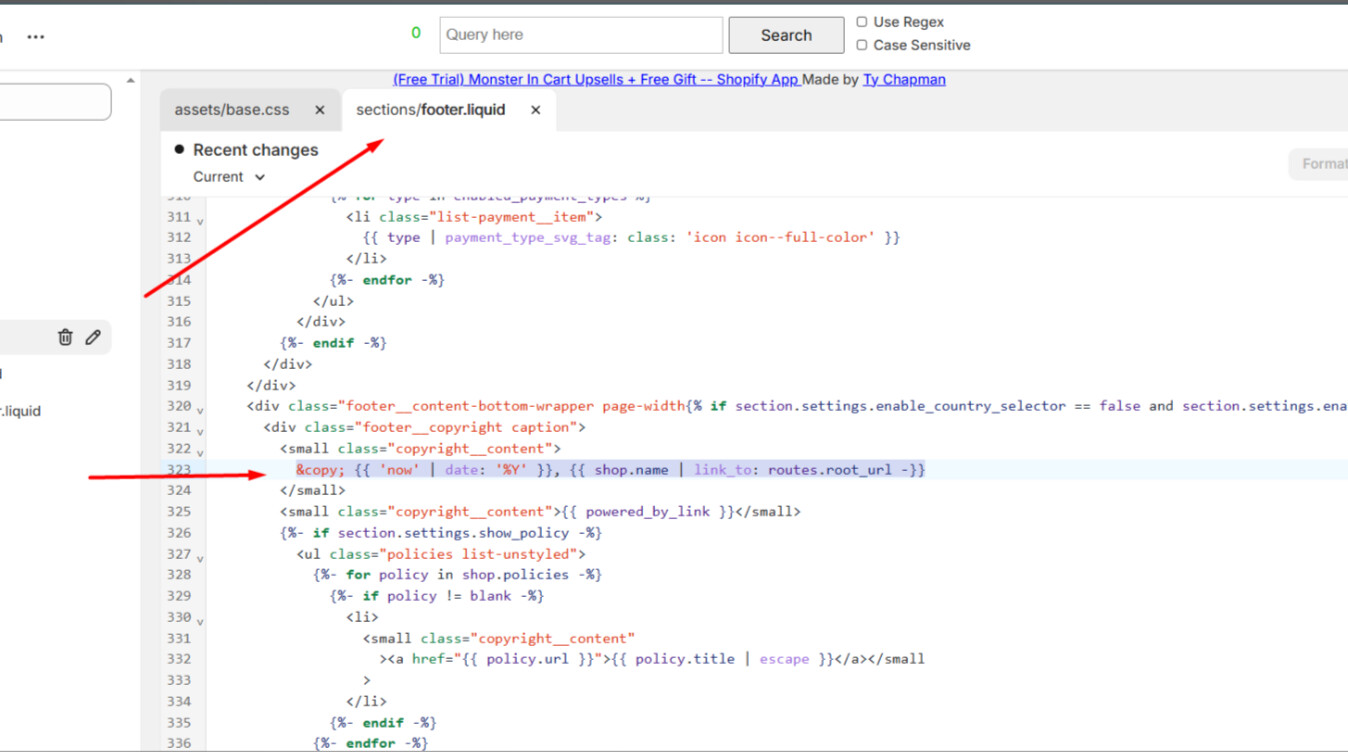Viewport: 1348px width, 752px height.
Task: Place cursor on line 323 copyright code
Action: pos(610,470)
